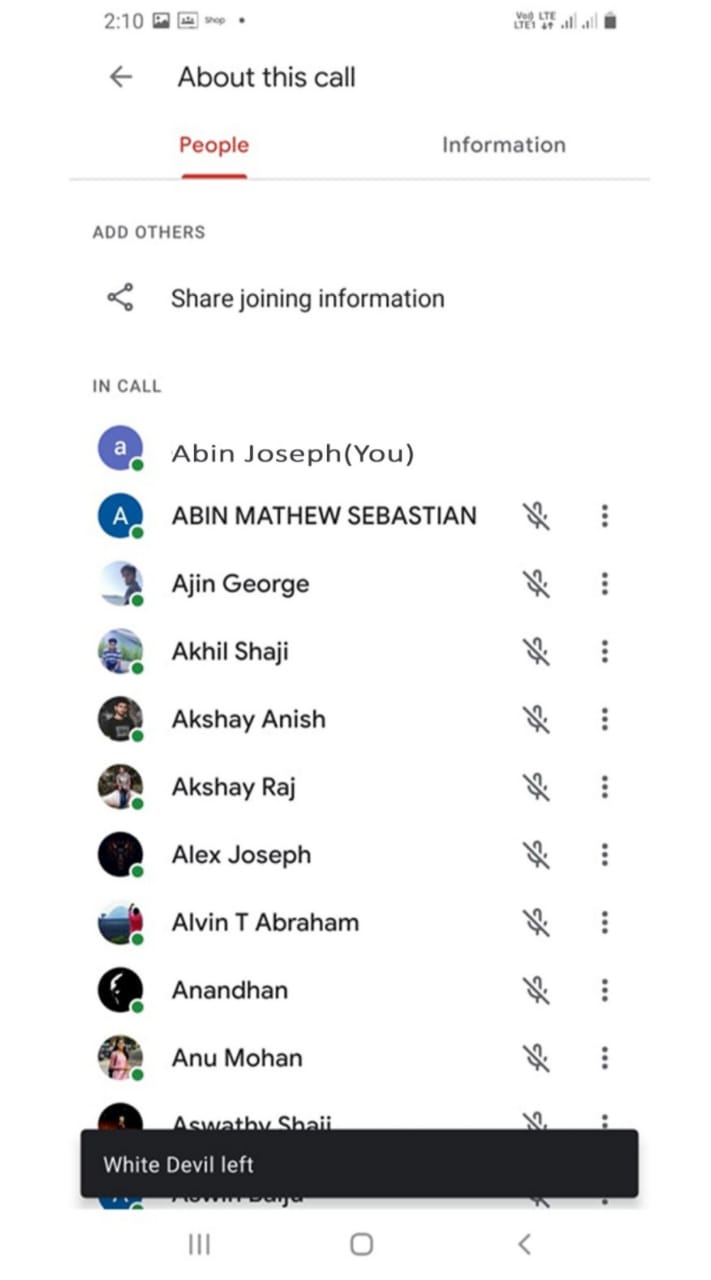This screenshot has height=1280, width=711.
Task: Open more options for Alvin T Abraham
Action: (604, 922)
